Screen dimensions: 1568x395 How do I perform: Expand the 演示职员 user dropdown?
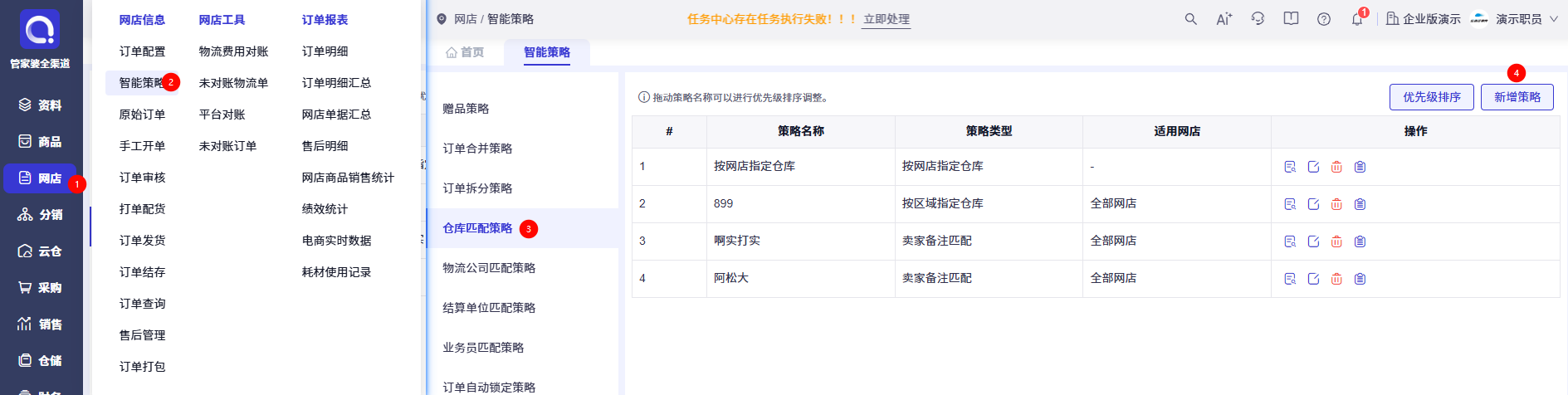tap(1526, 19)
